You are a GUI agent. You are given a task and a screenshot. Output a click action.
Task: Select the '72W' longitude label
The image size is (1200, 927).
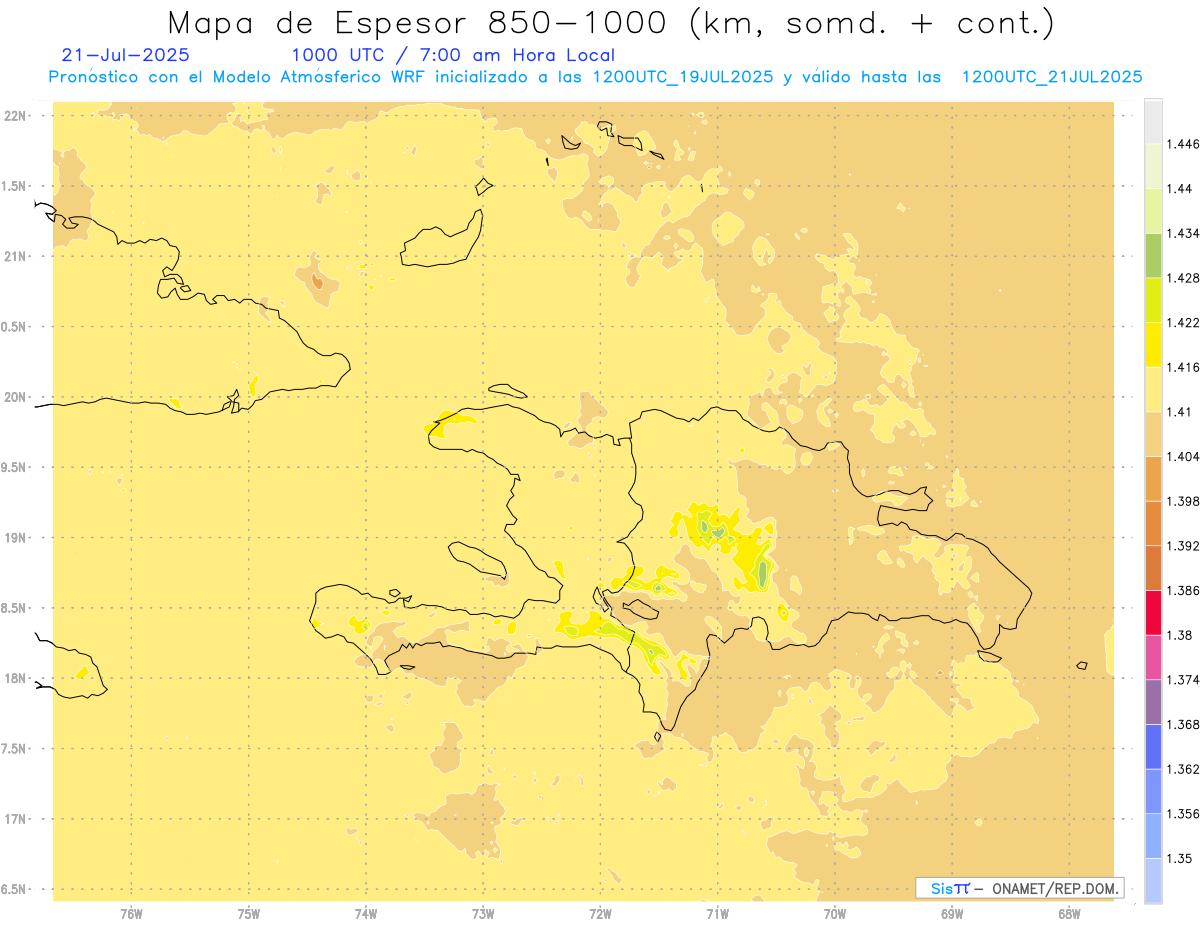click(600, 914)
